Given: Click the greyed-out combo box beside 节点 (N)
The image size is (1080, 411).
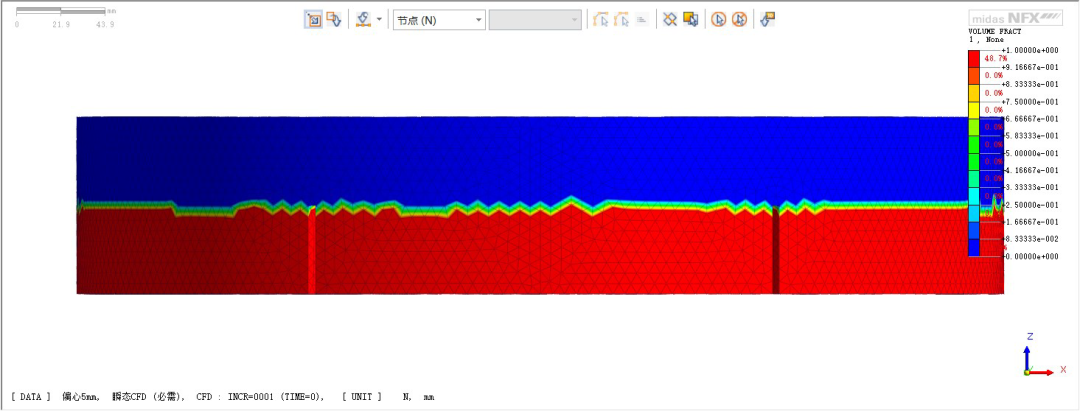Looking at the screenshot, I should click(534, 20).
